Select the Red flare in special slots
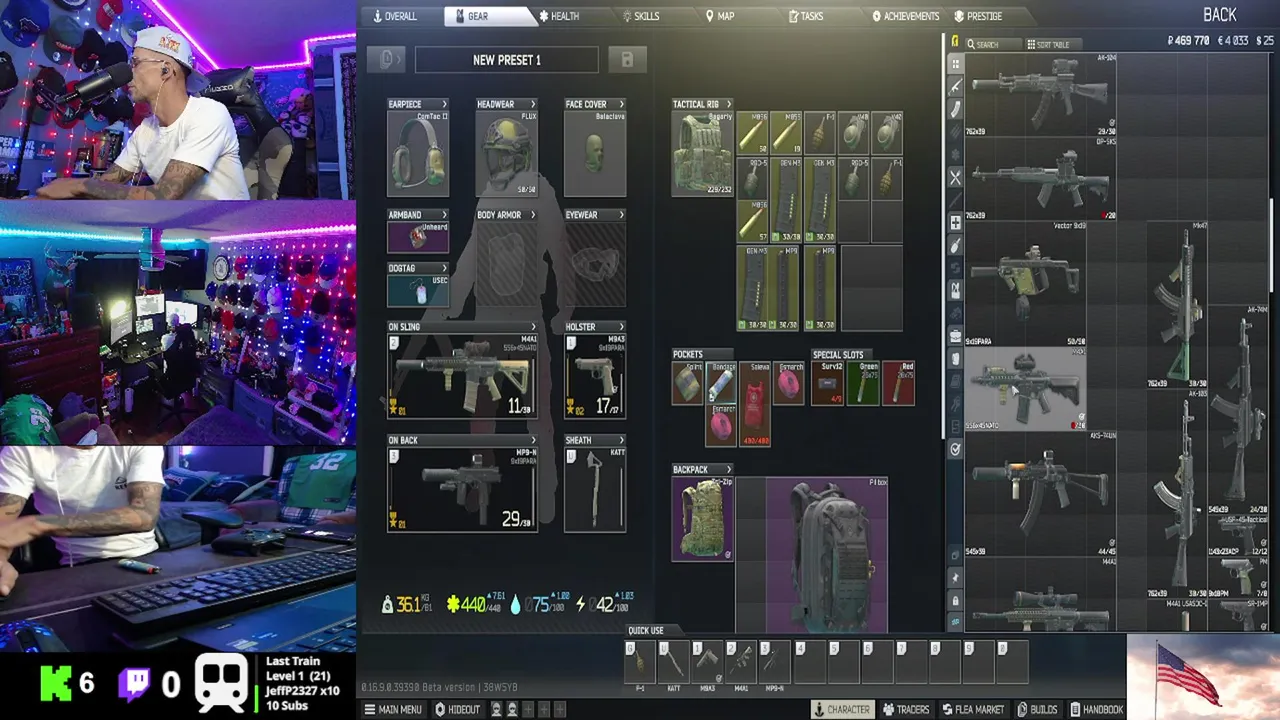The width and height of the screenshot is (1280, 720). tap(898, 383)
